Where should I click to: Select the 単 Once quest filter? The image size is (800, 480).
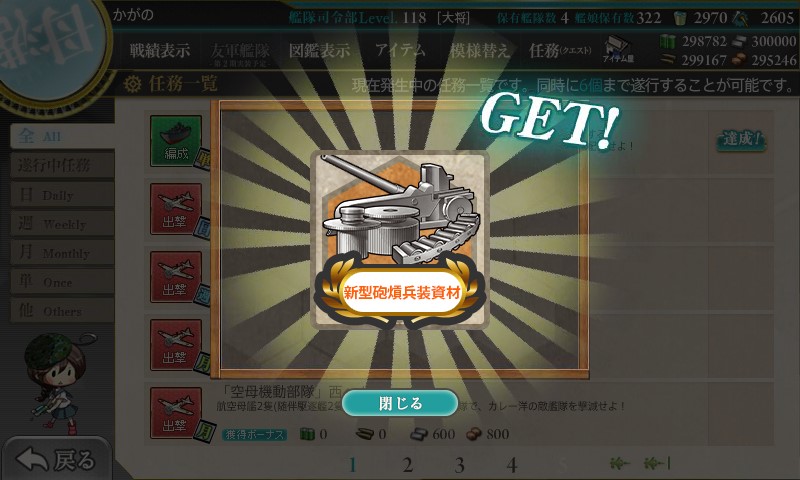(x=62, y=282)
